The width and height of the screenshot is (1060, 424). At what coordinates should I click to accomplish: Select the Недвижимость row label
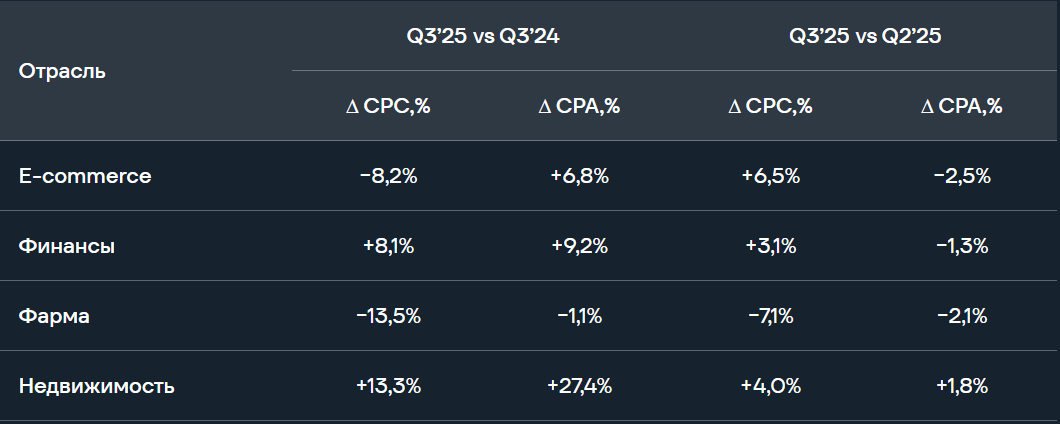(x=96, y=386)
